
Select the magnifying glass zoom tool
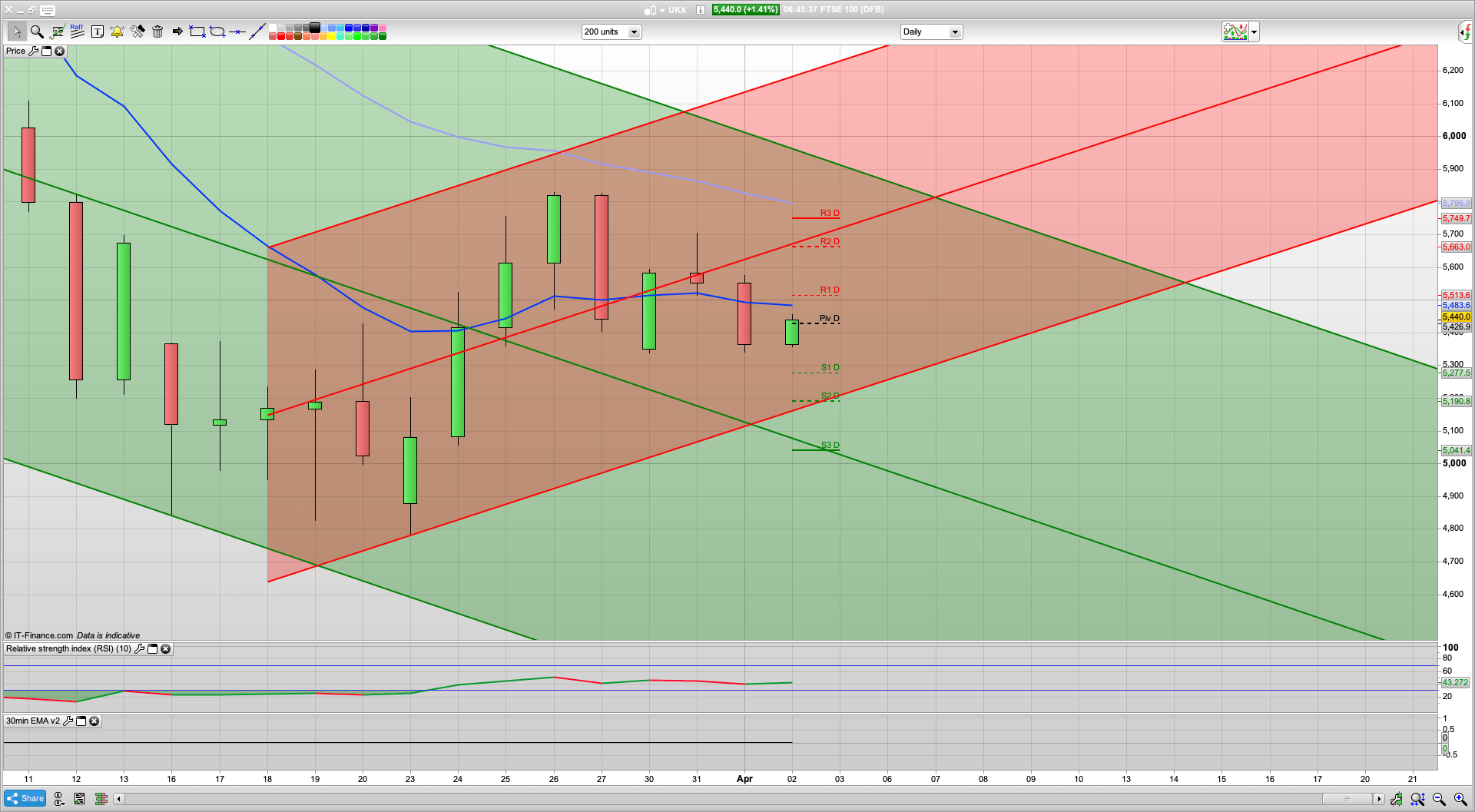(37, 31)
